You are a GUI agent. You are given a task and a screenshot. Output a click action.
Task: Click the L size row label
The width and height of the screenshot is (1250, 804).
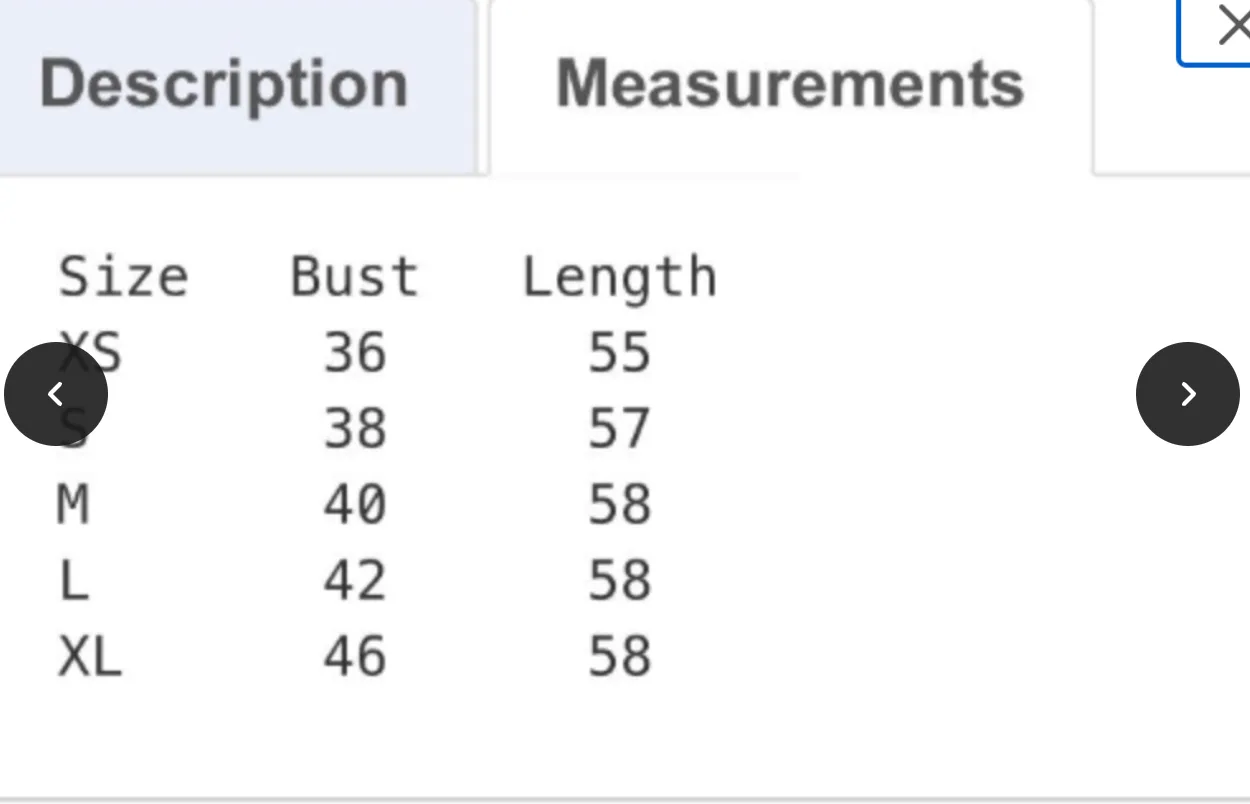[x=74, y=581]
